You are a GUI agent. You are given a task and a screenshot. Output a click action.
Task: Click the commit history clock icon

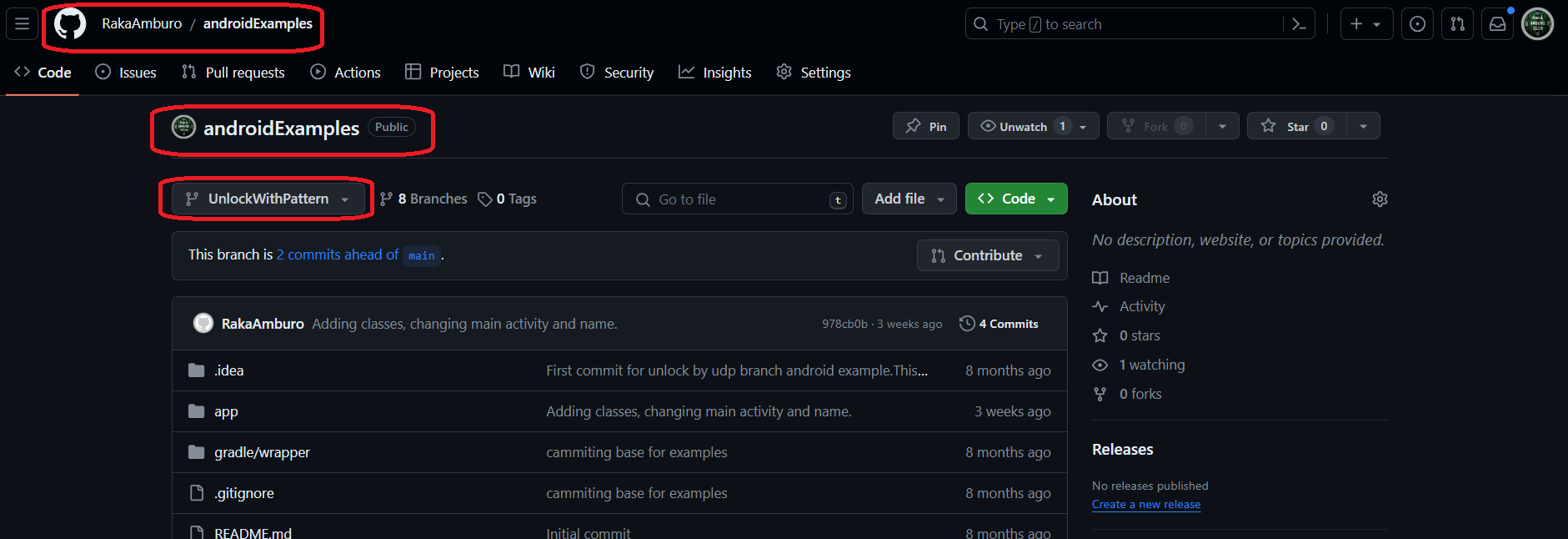[967, 324]
